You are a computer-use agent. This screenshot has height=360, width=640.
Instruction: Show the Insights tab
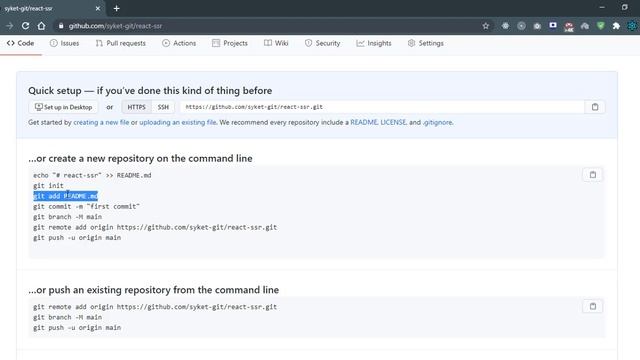[374, 43]
